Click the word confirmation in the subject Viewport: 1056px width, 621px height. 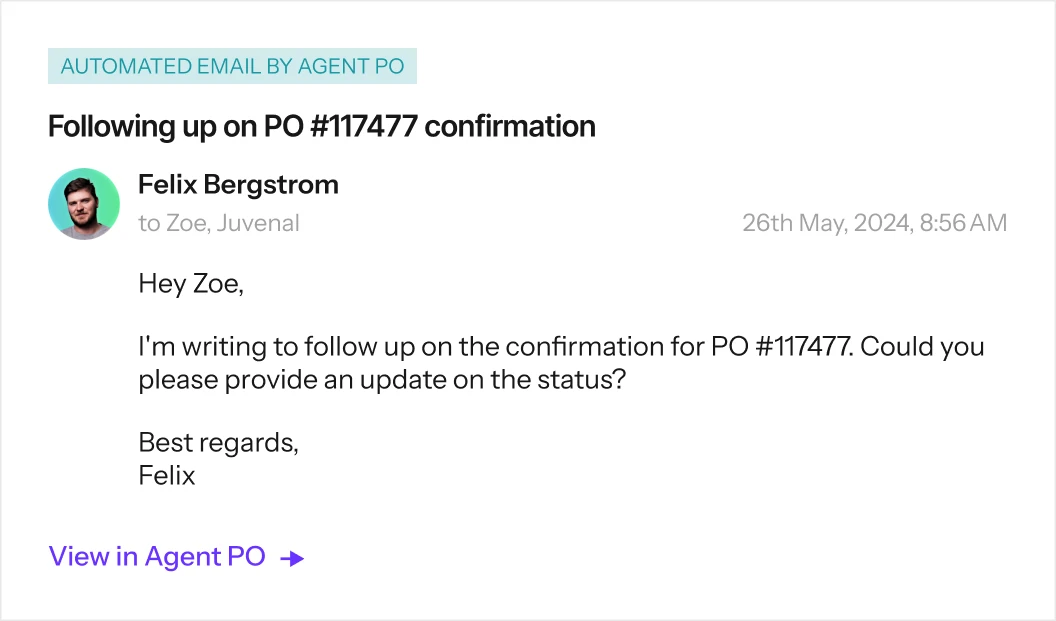tap(510, 127)
